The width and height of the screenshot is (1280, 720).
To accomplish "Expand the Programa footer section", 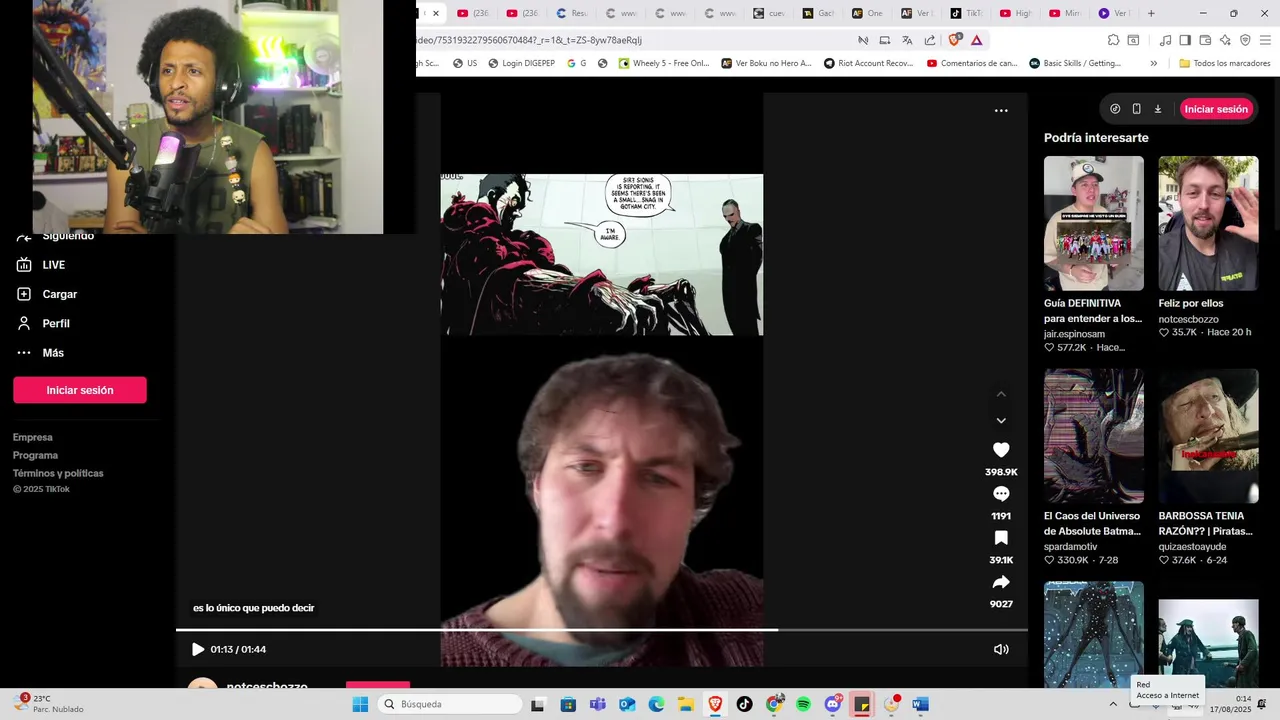I will click(x=35, y=455).
